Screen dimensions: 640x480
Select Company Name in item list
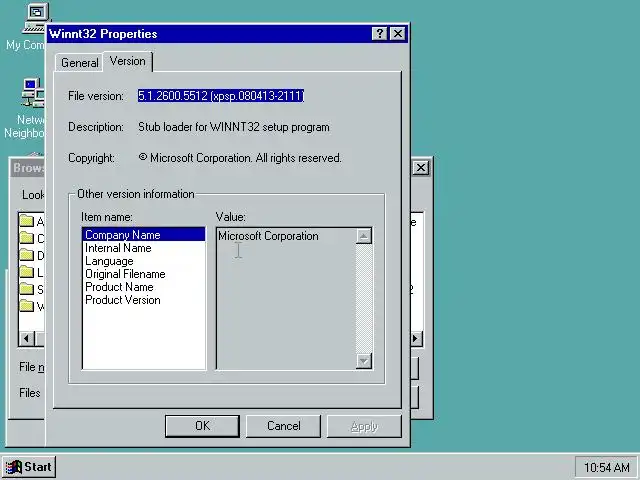point(144,235)
